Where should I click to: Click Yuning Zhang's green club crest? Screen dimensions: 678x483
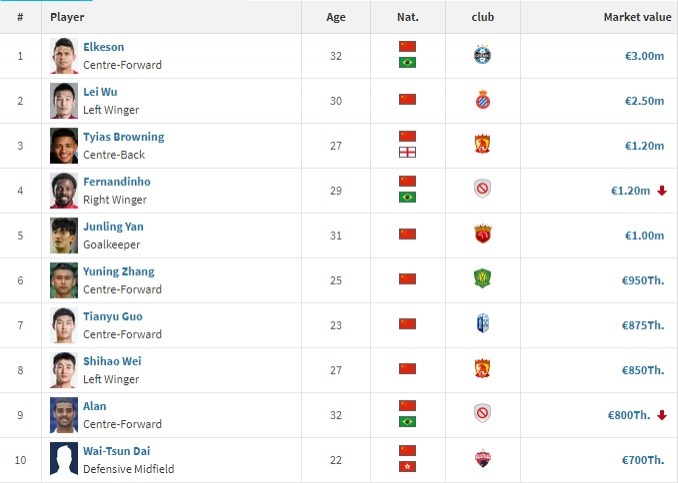coord(482,279)
